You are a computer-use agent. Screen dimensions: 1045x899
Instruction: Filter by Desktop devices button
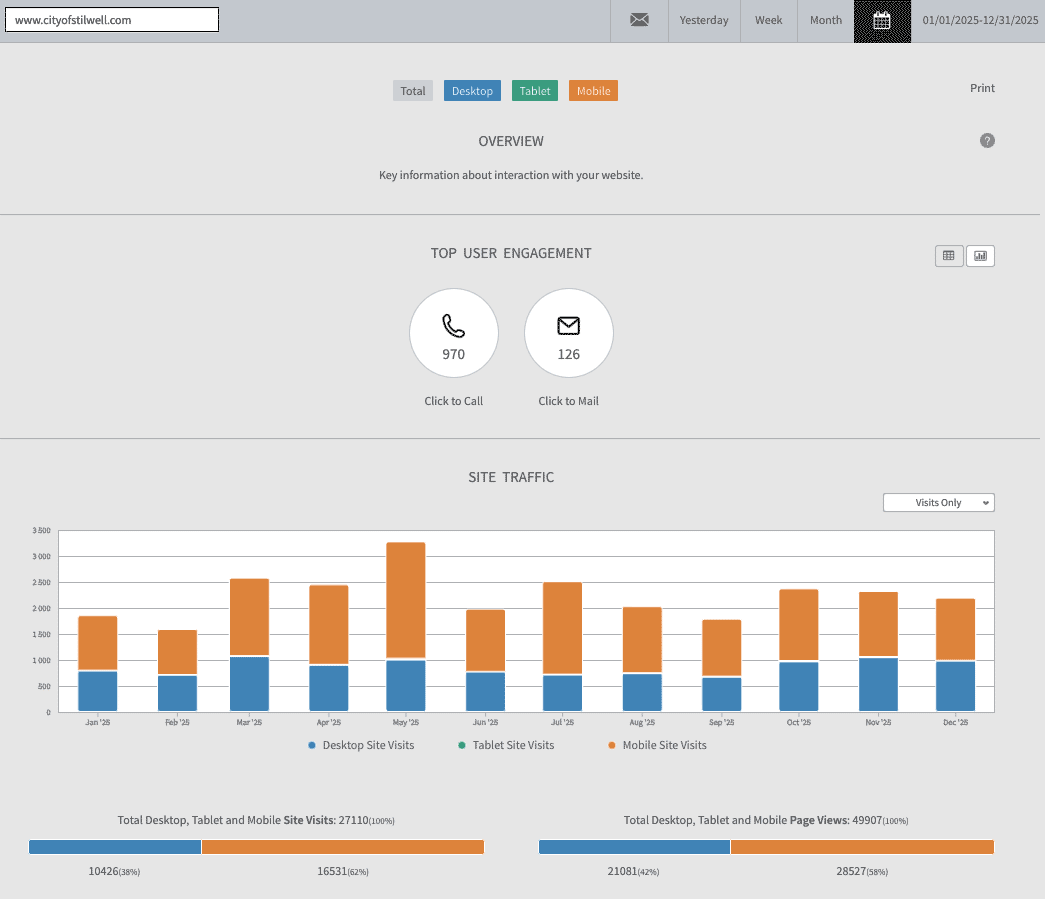472,91
